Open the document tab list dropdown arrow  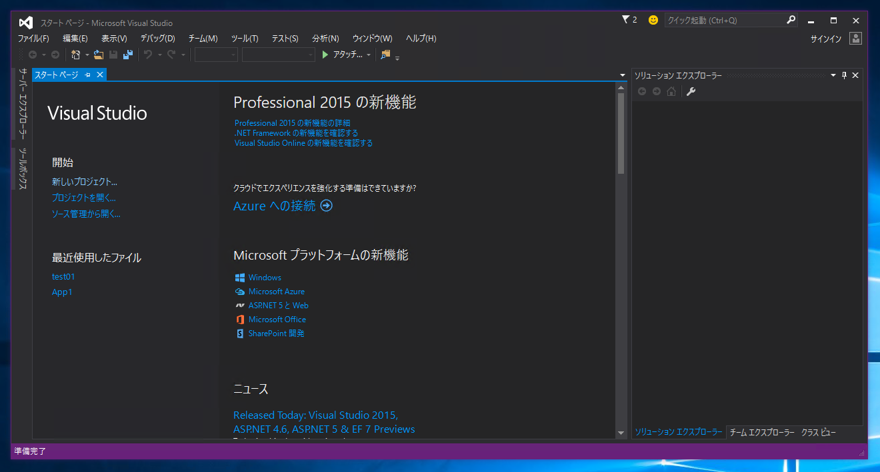[x=622, y=75]
